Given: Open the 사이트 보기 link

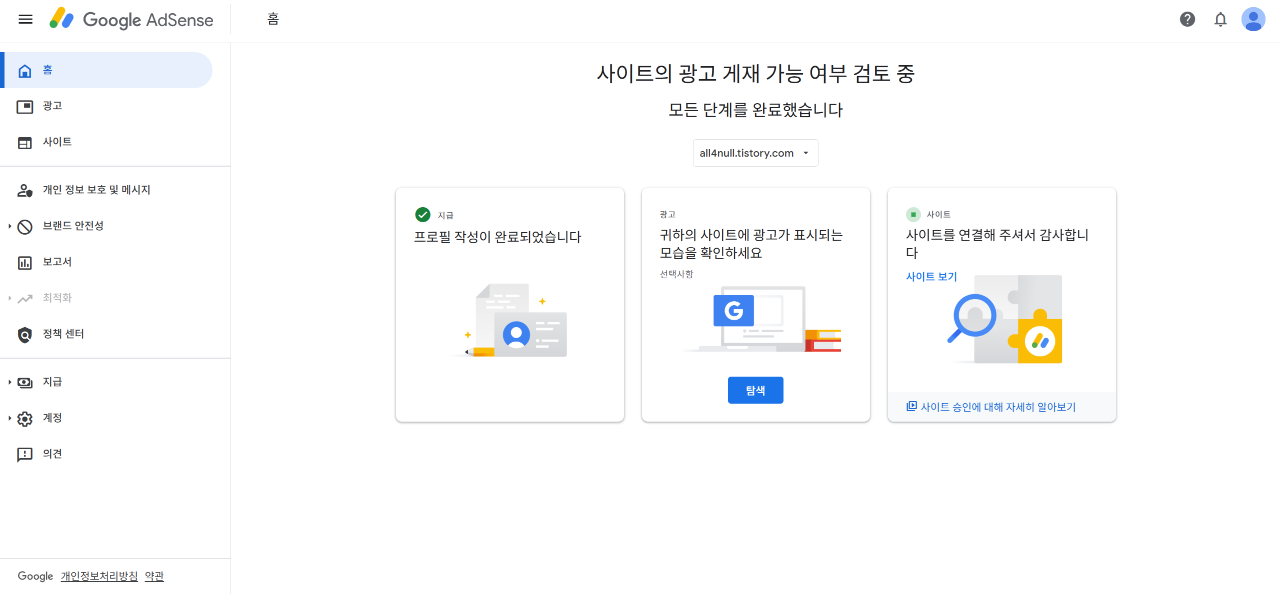Looking at the screenshot, I should tap(931, 277).
